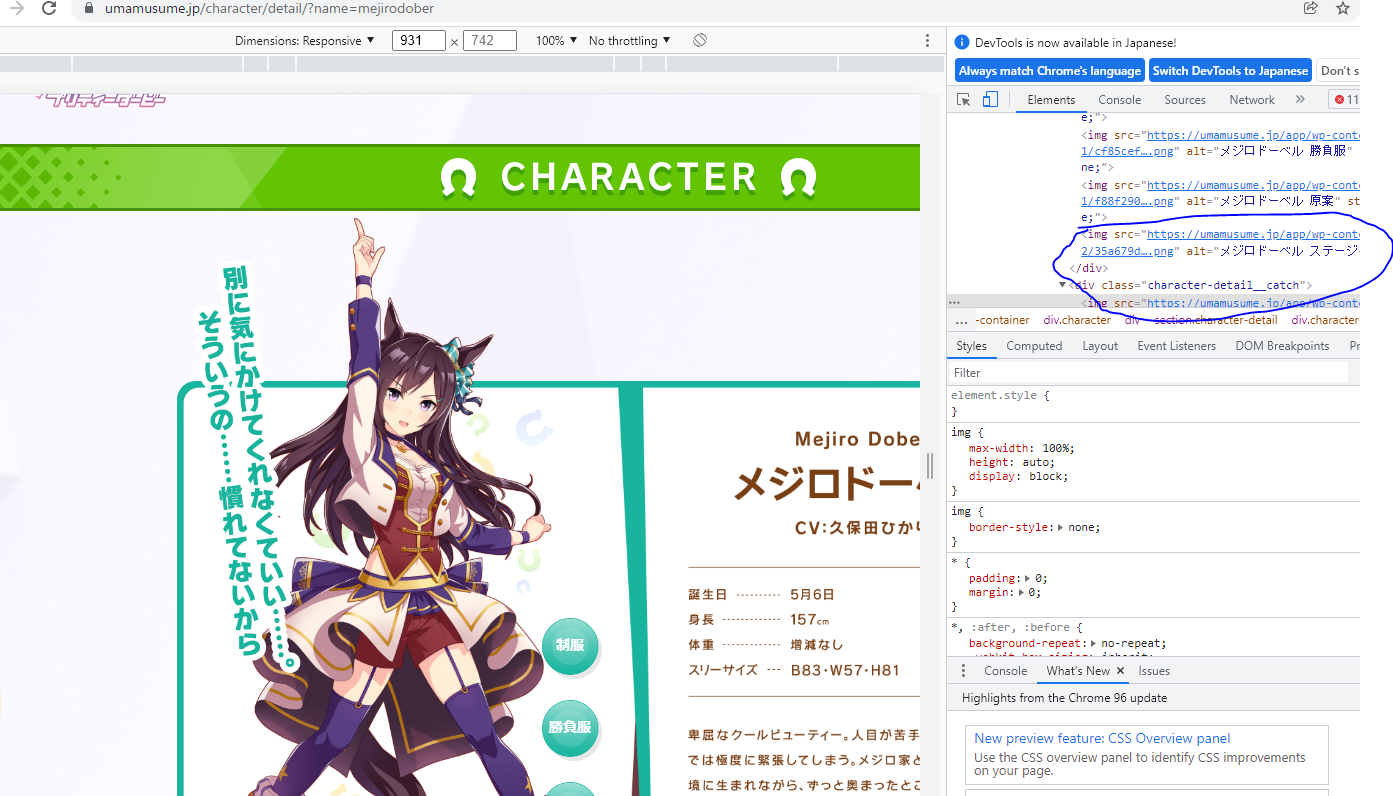Click the ellipsis beside selected DOM line
Screen dimensions: 1393x796
(x=954, y=302)
